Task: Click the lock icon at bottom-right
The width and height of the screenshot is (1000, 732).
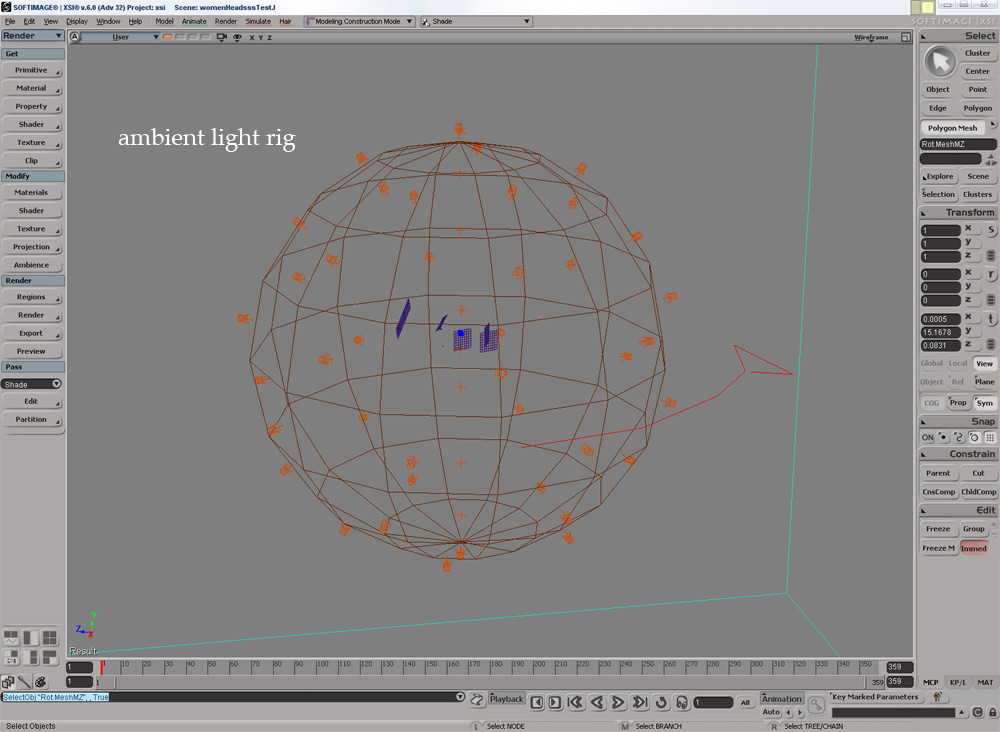Action: tap(992, 712)
